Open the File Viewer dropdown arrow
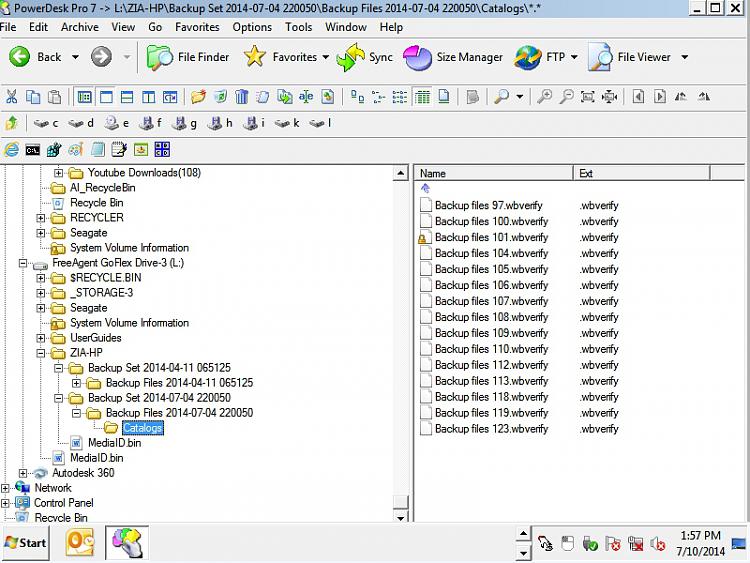 pyautogui.click(x=684, y=57)
